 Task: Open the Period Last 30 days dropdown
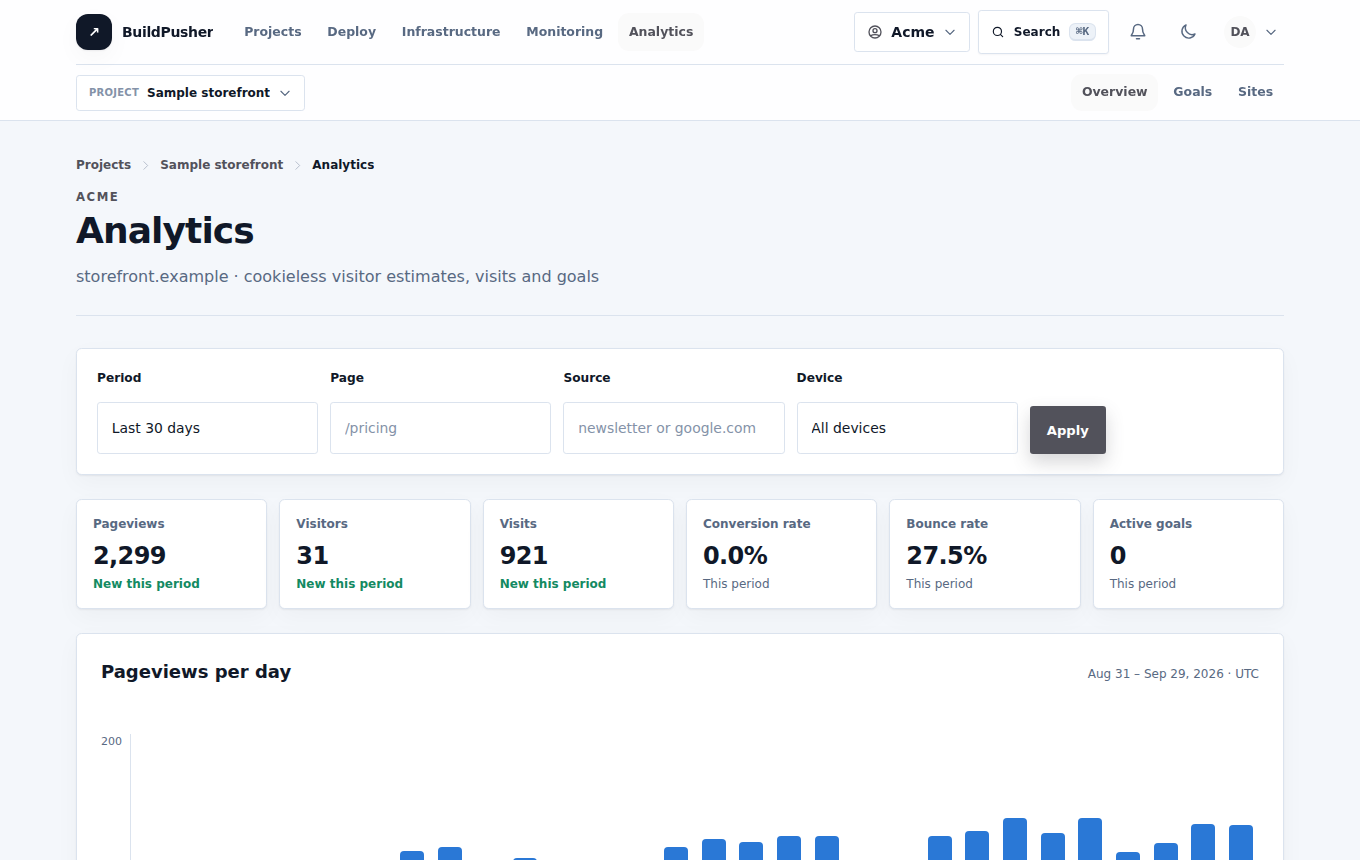[207, 428]
